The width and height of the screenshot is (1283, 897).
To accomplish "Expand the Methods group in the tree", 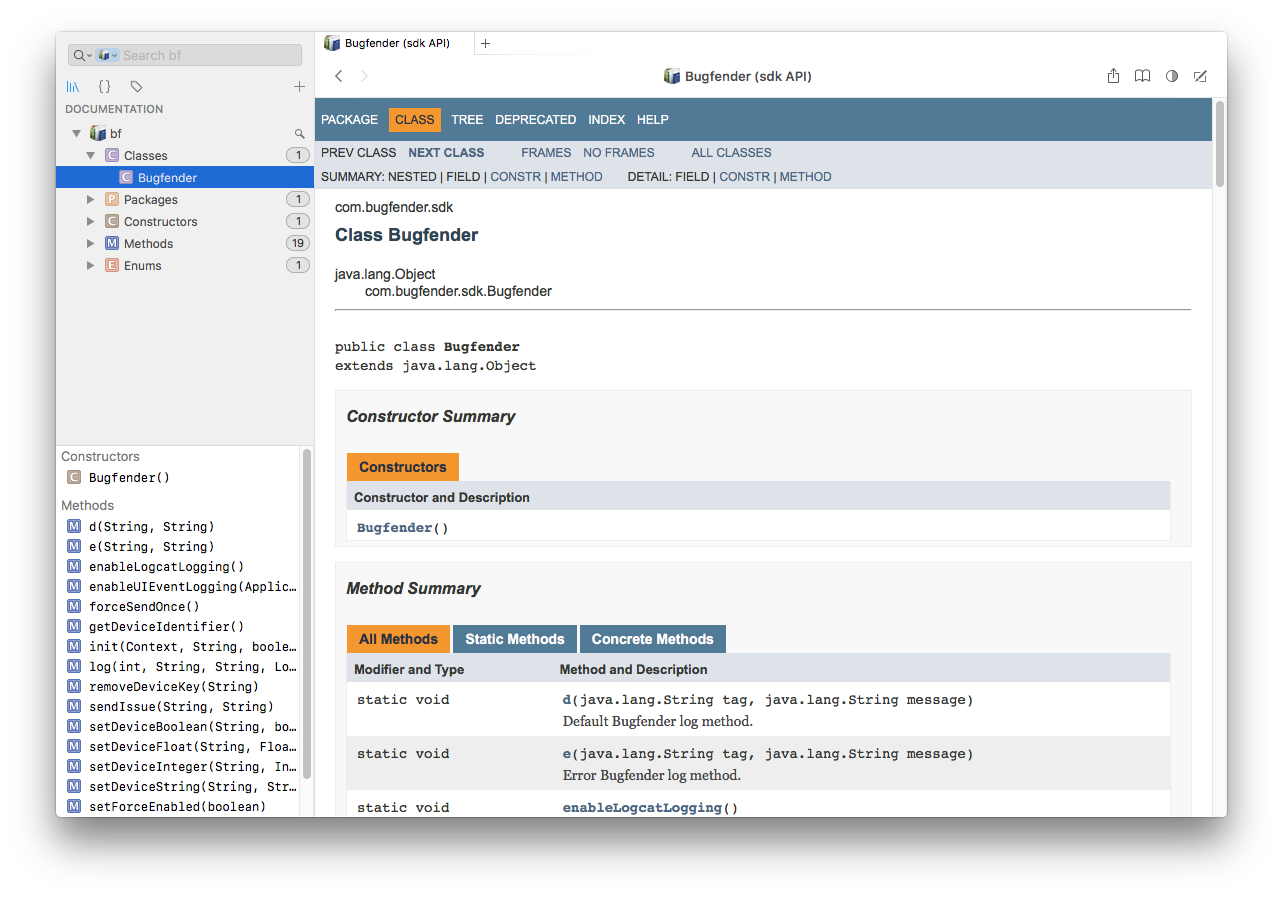I will point(91,243).
